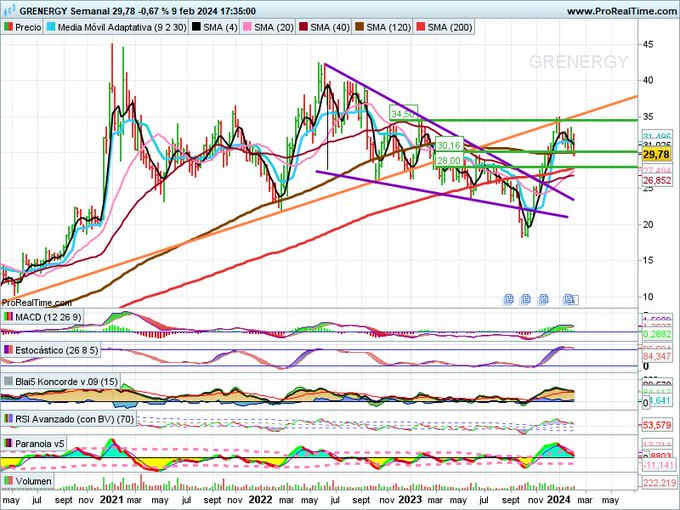Screen dimensions: 680x510
Task: Click the brown SMA (120) color swatch
Action: 360,27
